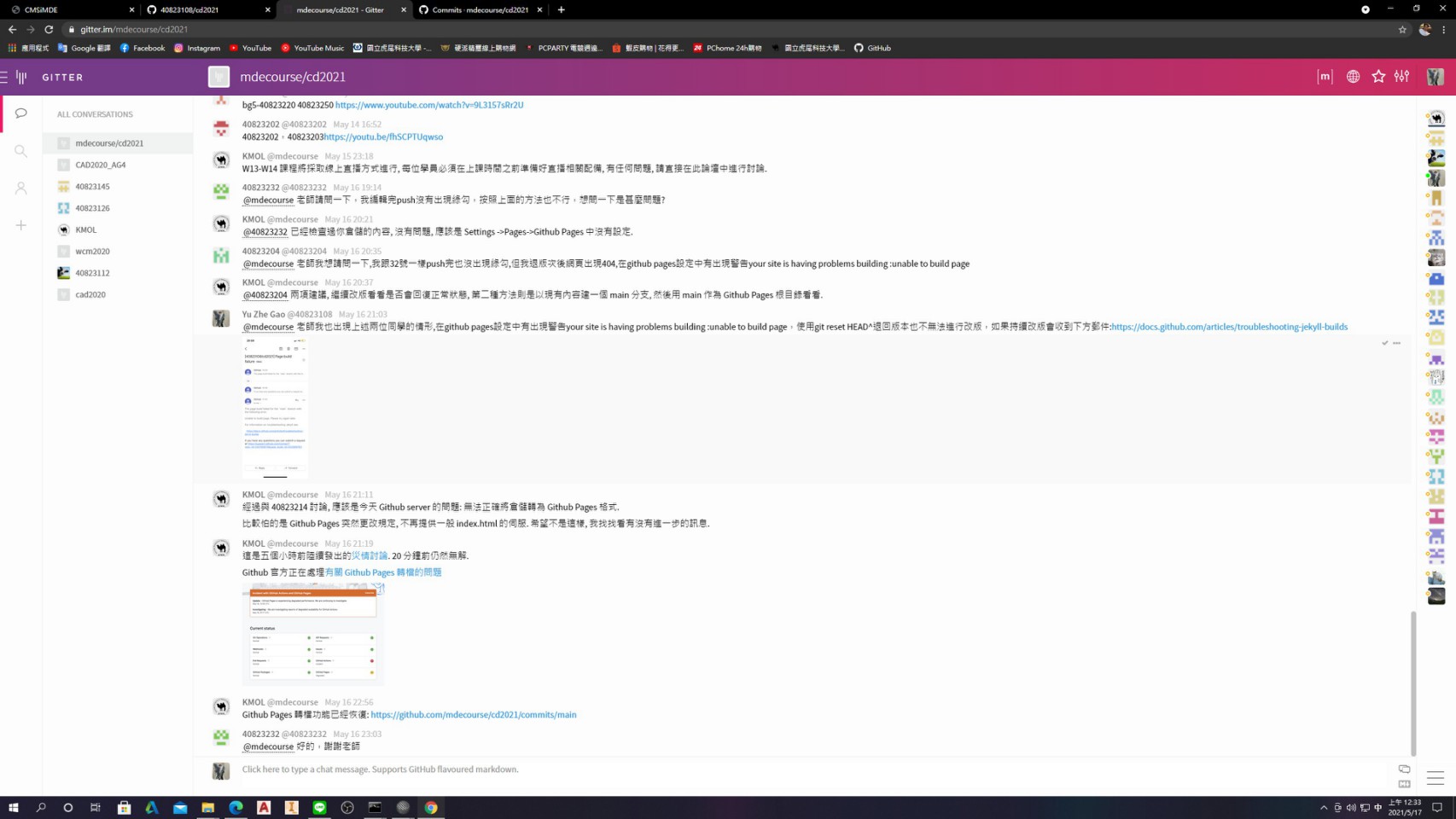Open the message options ellipsis on Yu Zhe Gao's message
Image resolution: width=1456 pixels, height=819 pixels.
1396,343
